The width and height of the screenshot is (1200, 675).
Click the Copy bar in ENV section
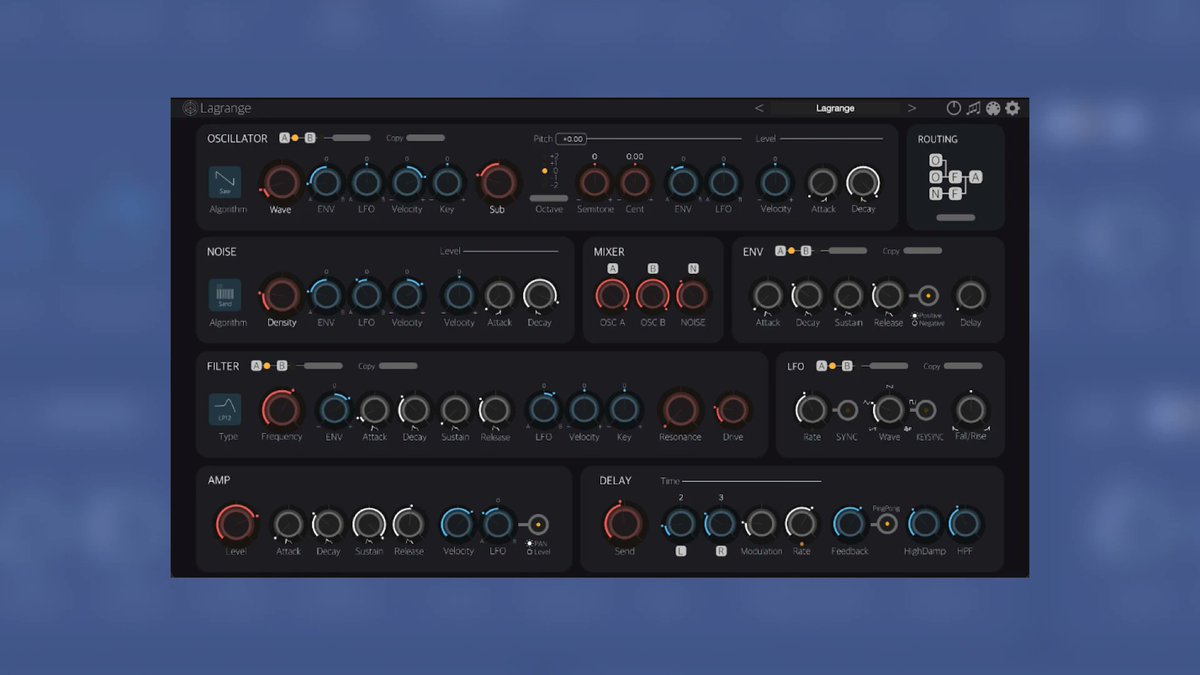click(922, 251)
